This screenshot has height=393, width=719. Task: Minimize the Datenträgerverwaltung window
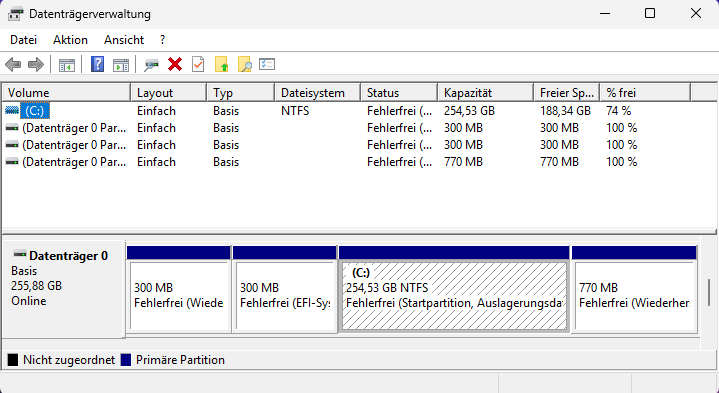point(605,13)
